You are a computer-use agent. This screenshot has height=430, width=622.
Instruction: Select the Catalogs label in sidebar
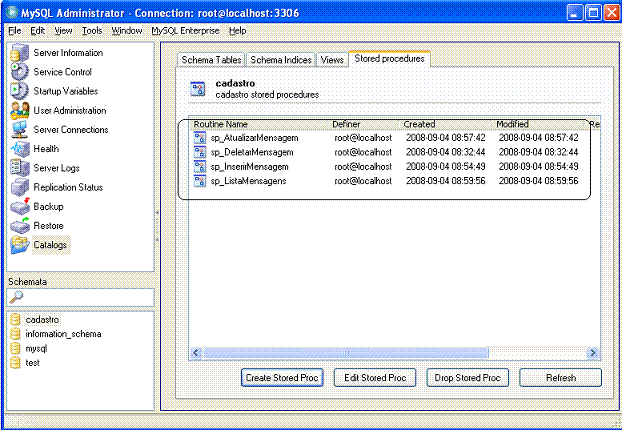click(50, 245)
